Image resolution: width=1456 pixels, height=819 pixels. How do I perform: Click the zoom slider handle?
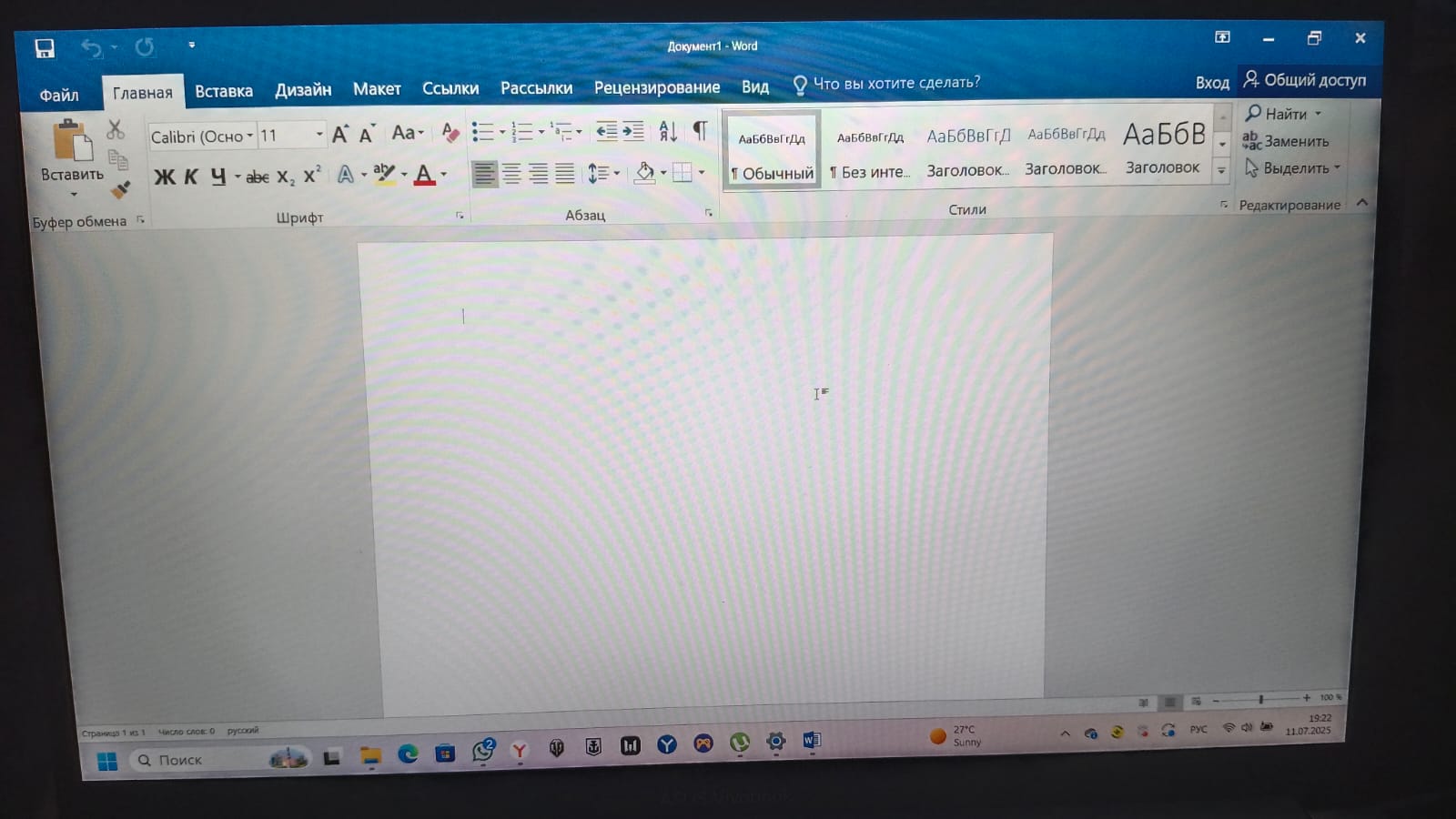pyautogui.click(x=1260, y=700)
